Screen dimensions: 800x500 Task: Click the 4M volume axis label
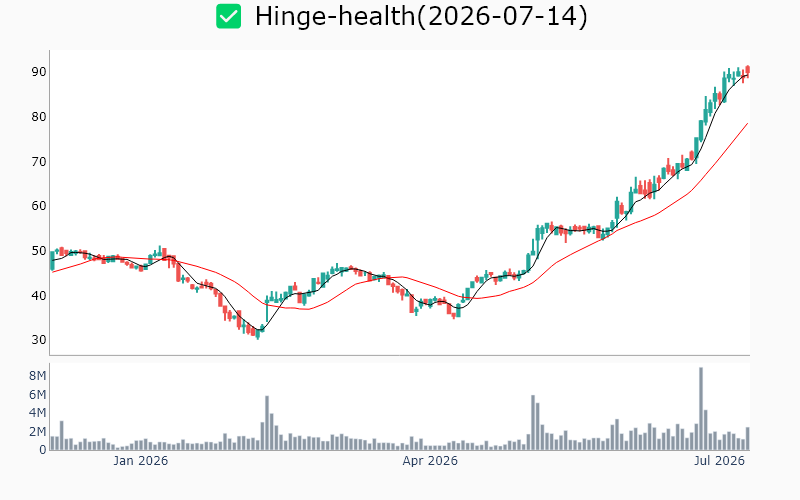(37, 412)
